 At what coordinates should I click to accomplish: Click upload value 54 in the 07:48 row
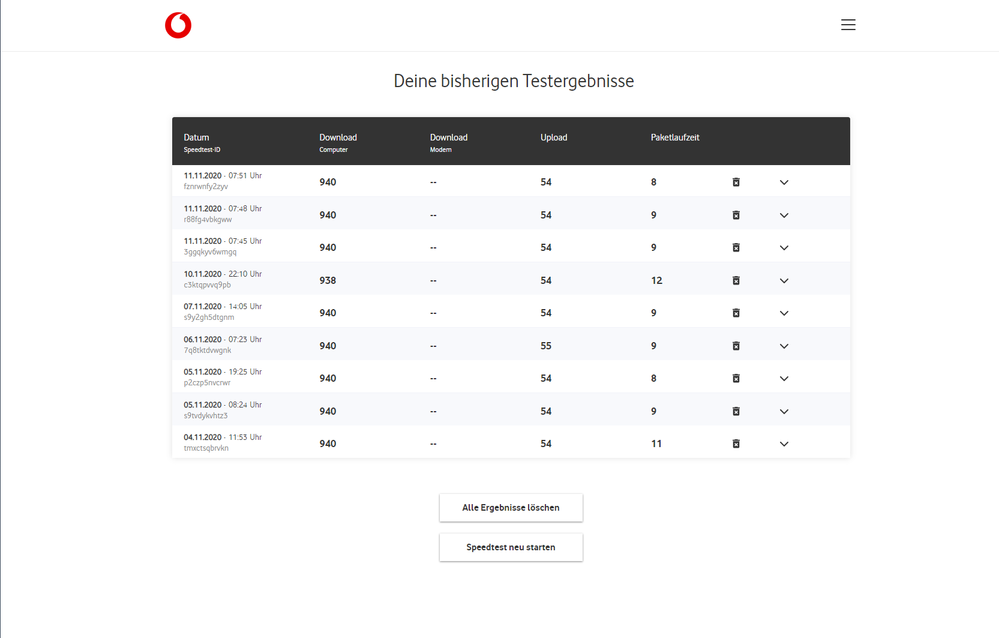pyautogui.click(x=546, y=215)
